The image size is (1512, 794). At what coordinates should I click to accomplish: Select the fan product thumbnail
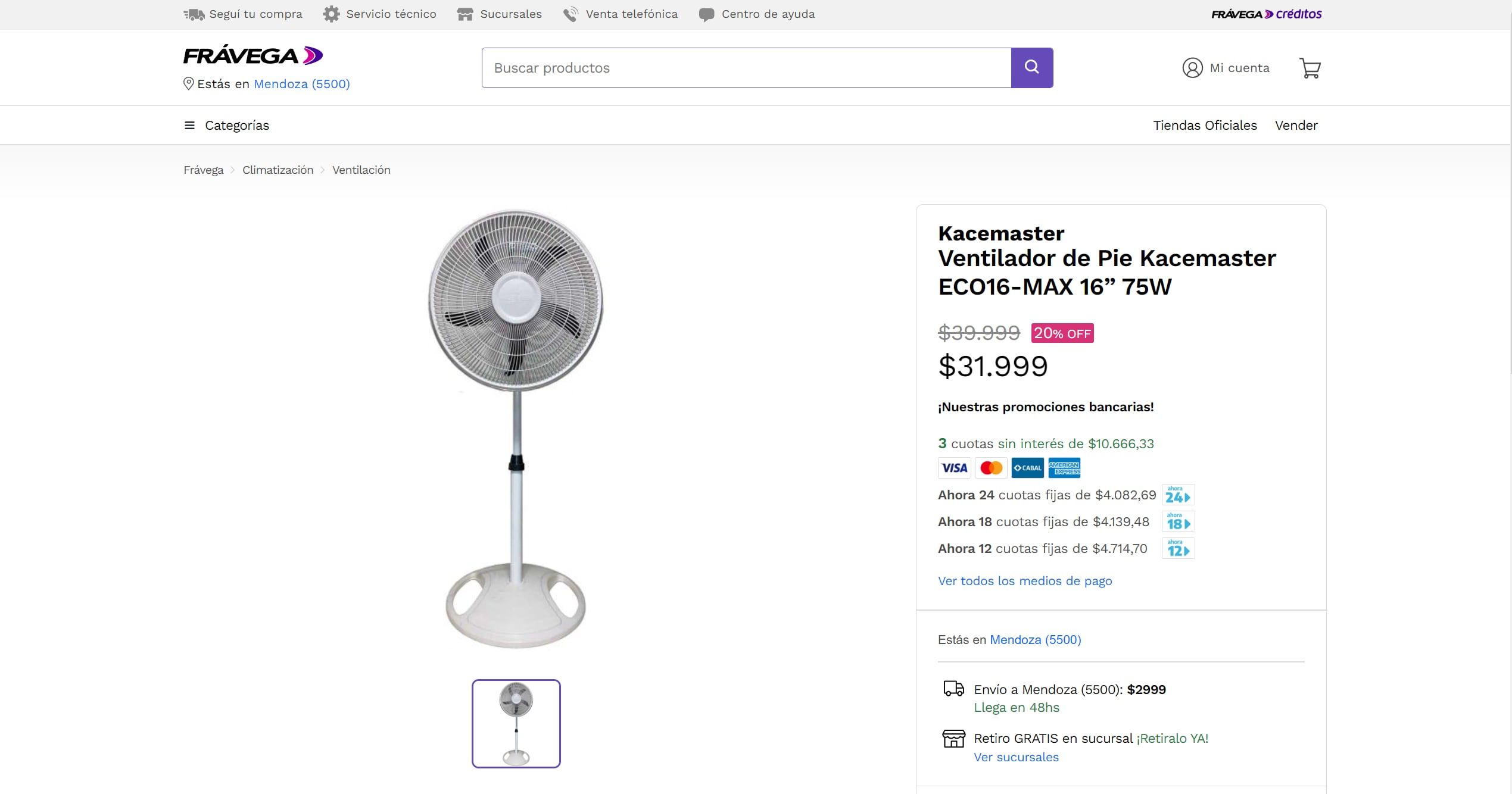click(516, 723)
